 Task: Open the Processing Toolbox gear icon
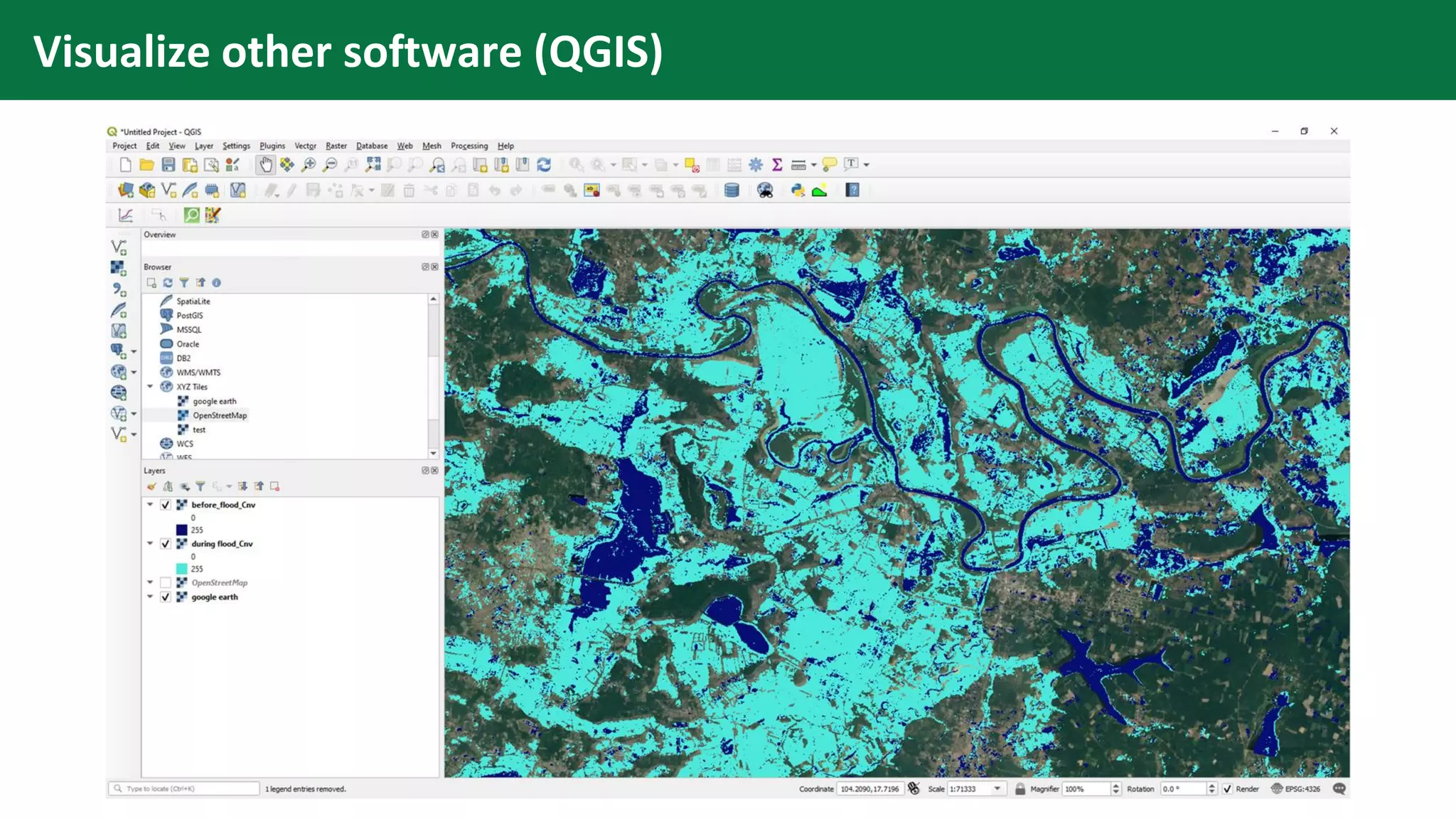[x=756, y=165]
